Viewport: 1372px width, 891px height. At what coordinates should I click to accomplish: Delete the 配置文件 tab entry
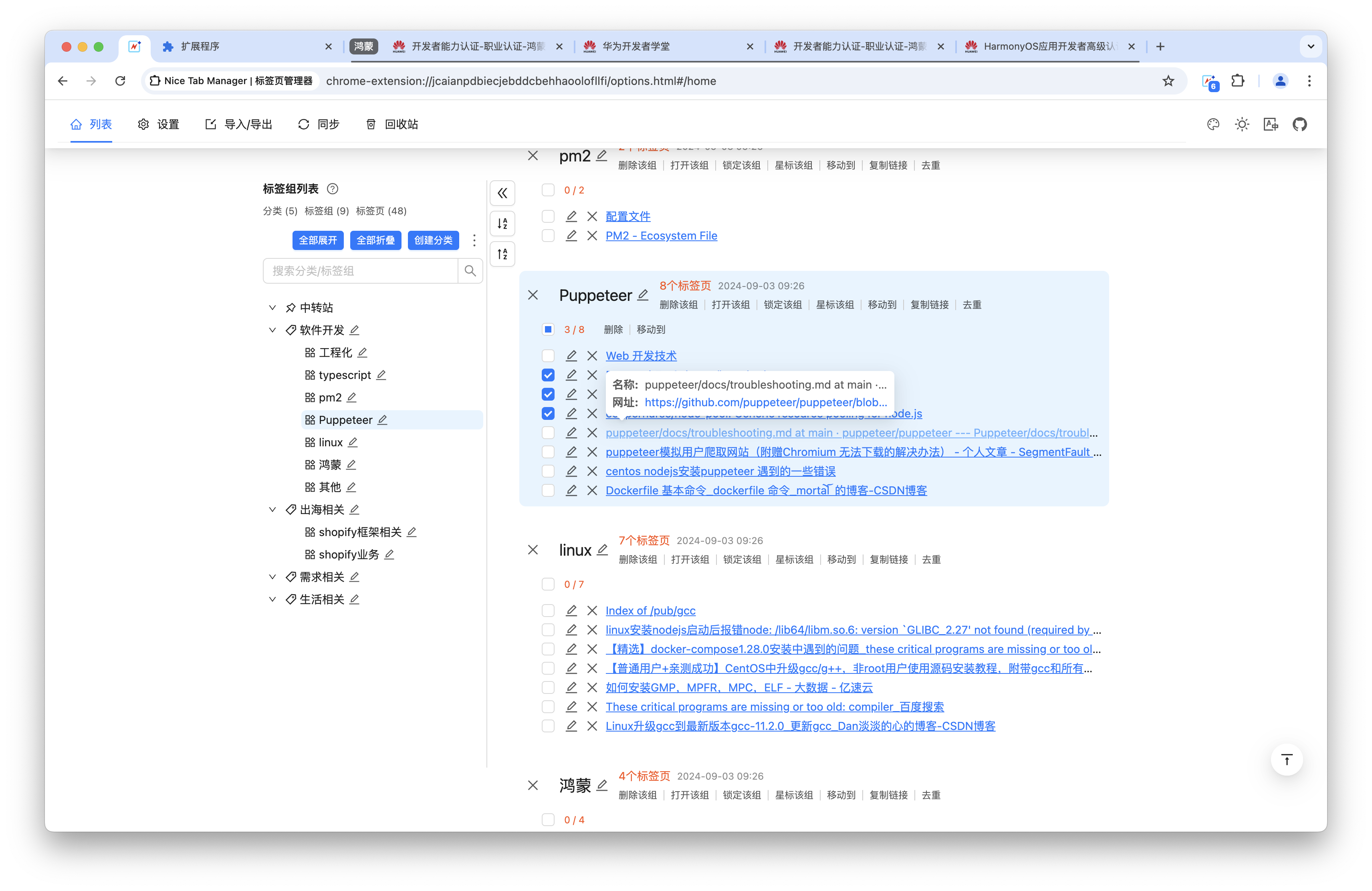[592, 216]
